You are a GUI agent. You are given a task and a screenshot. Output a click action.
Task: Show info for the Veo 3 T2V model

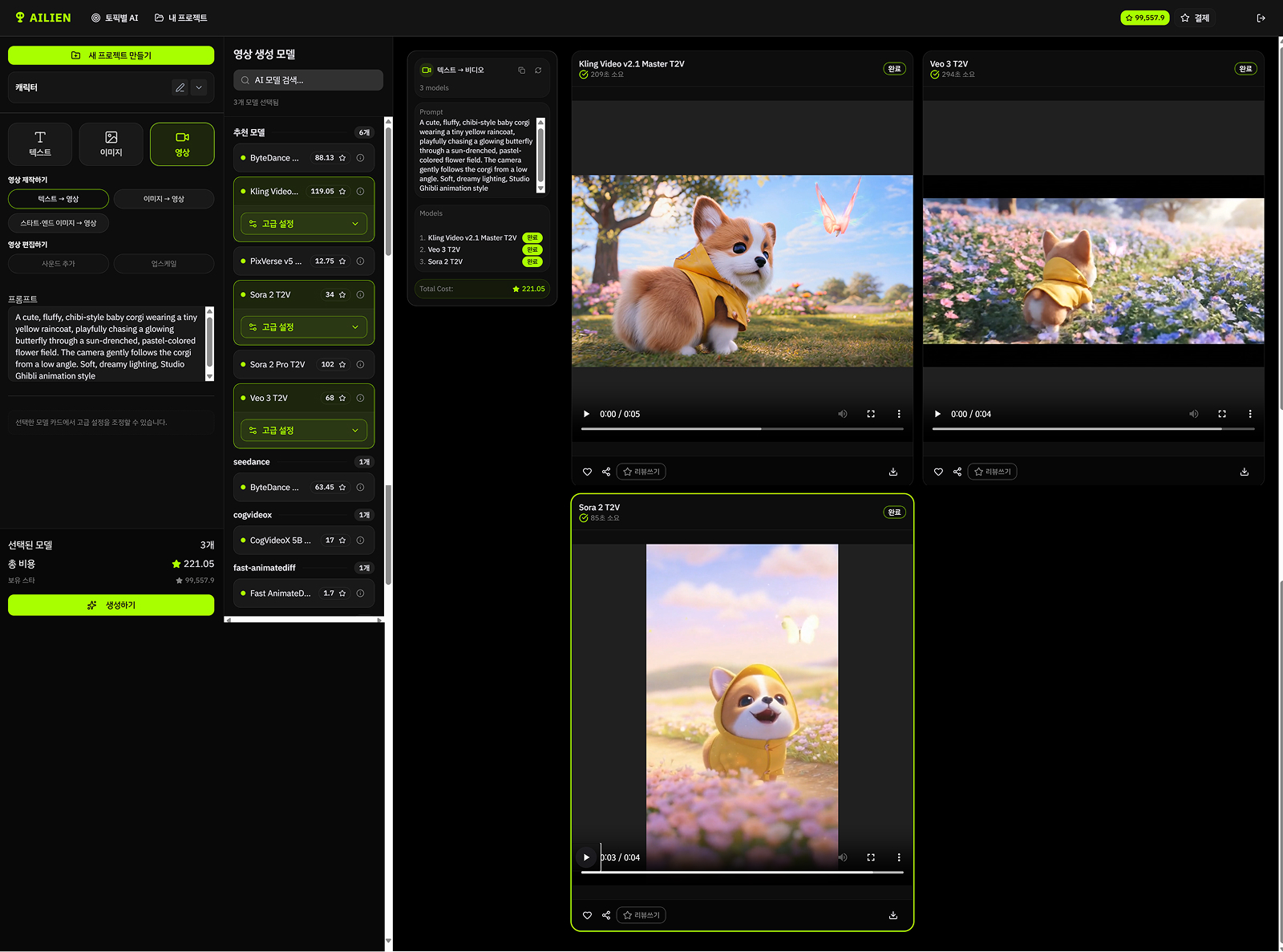click(x=360, y=398)
